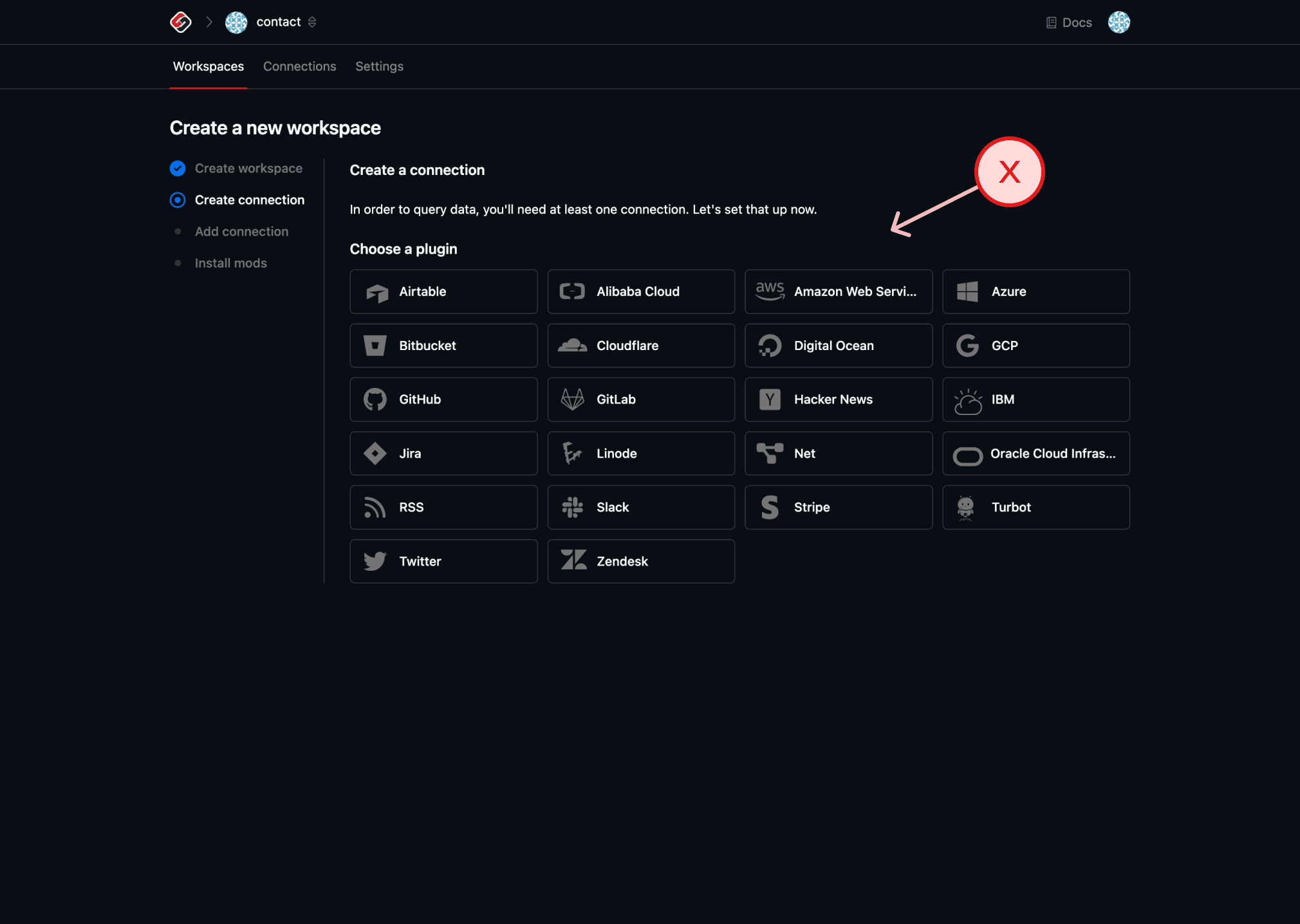Pick the Zendesk plugin label
The image size is (1300, 924).
click(622, 561)
